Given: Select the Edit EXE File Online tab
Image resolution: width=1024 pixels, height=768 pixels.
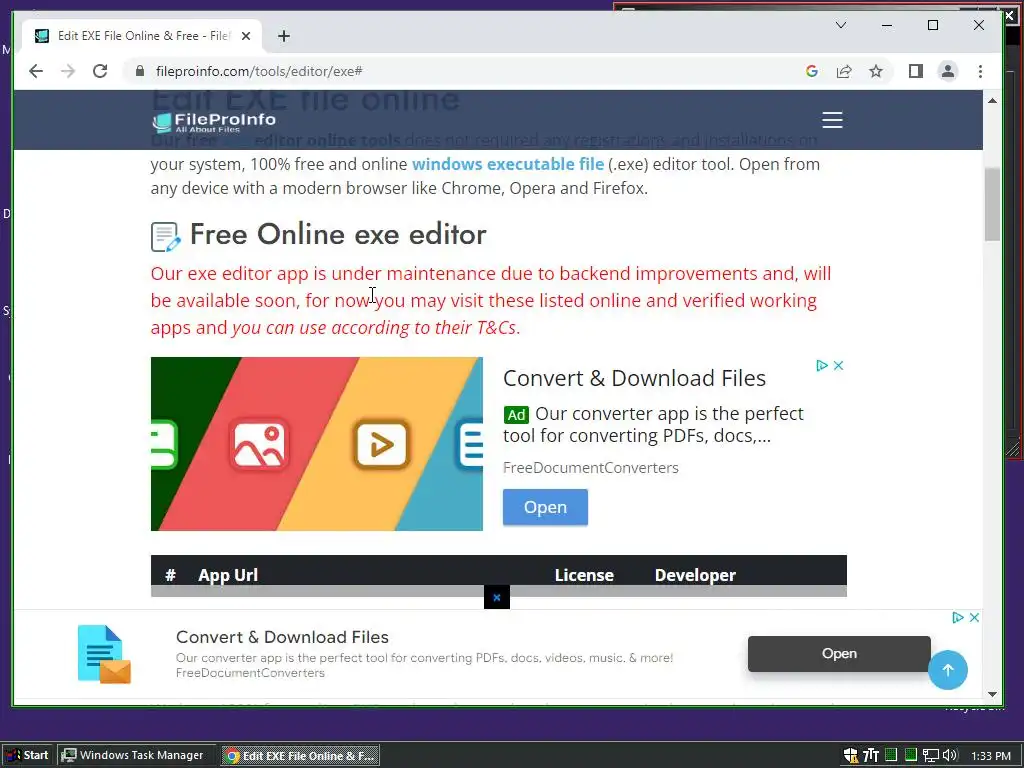Looking at the screenshot, I should (x=142, y=36).
